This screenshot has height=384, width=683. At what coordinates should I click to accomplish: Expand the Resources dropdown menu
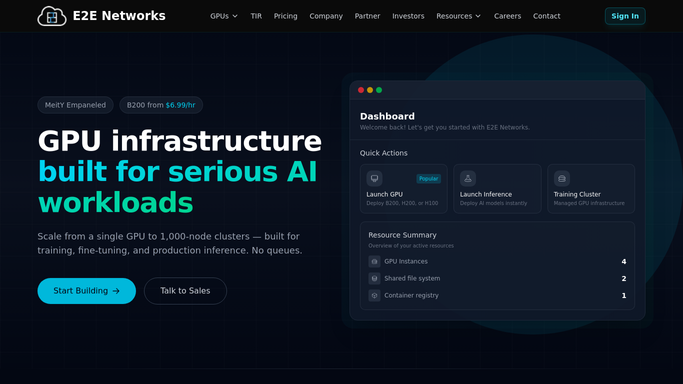coord(458,16)
